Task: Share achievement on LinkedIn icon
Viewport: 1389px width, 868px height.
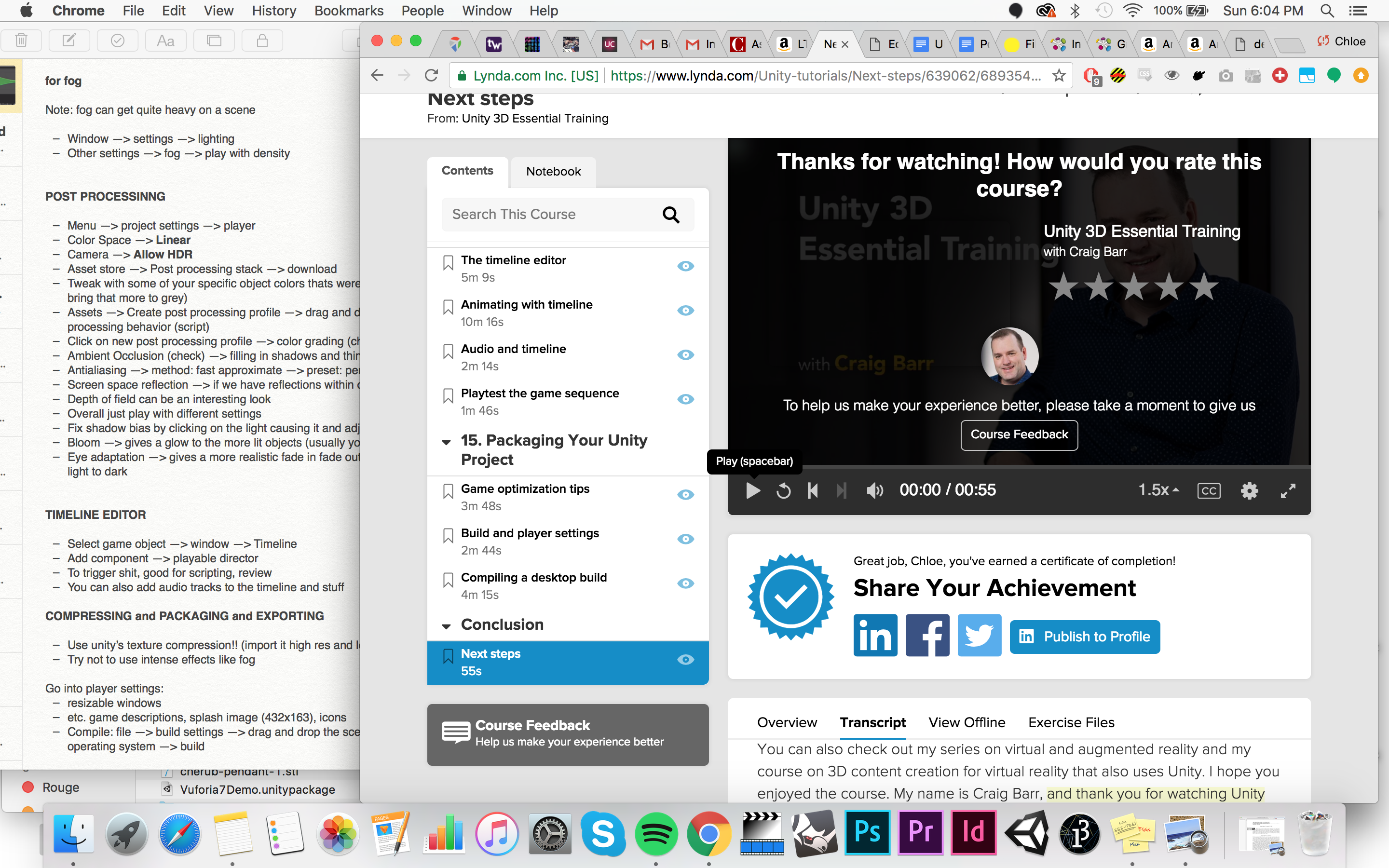Action: 875,636
